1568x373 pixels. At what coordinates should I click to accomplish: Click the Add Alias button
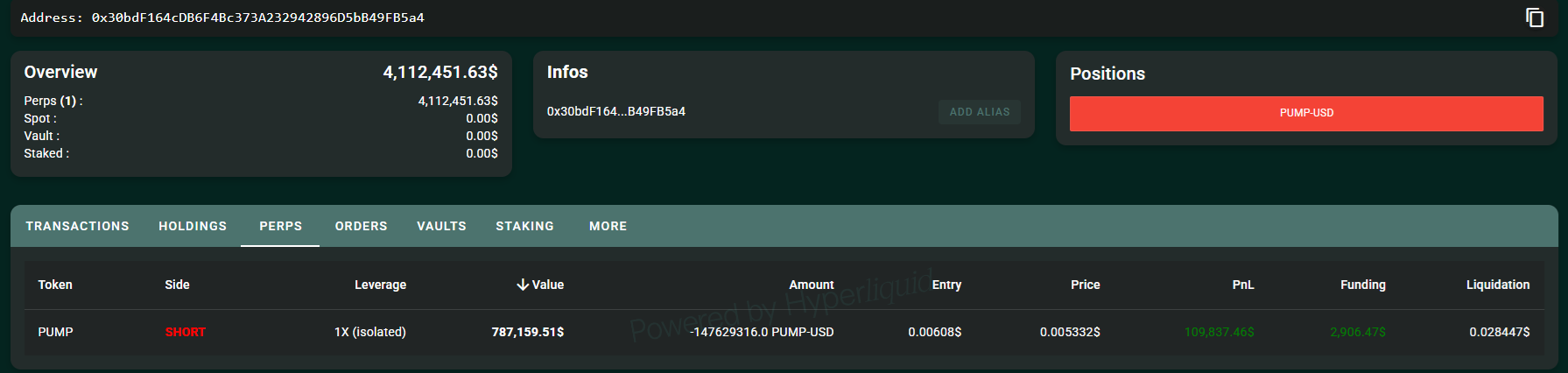[979, 112]
